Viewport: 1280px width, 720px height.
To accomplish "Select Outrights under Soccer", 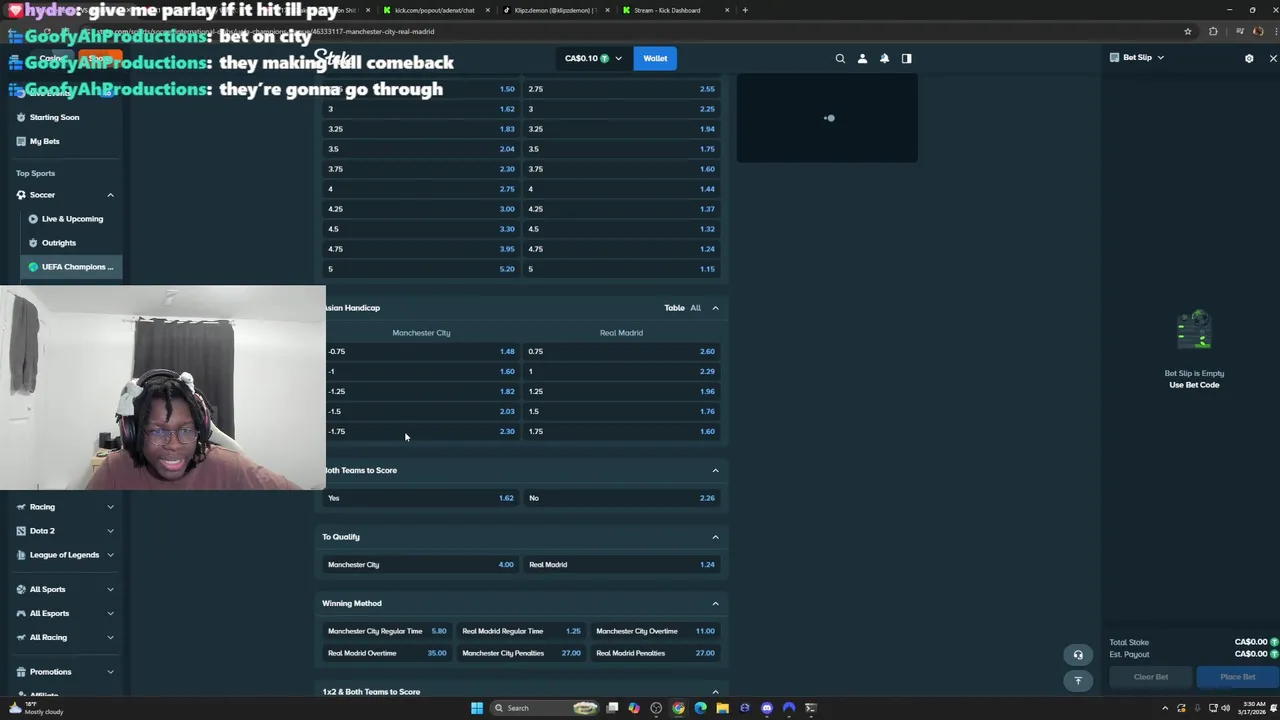I will [59, 243].
